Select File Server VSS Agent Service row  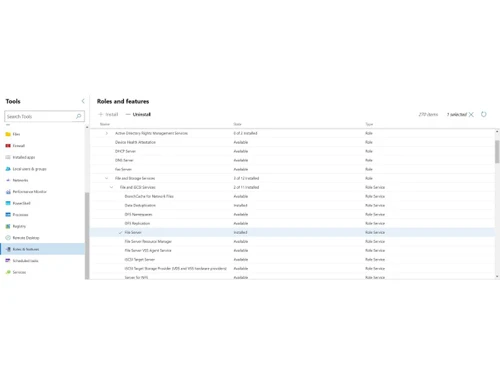tap(292, 250)
